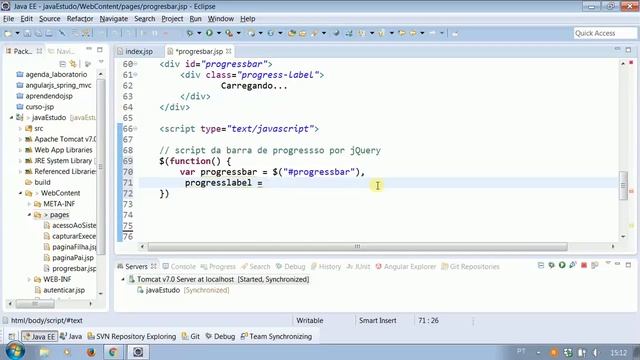Viewport: 640px width, 360px height.
Task: Collapse the WebContent folder node
Action: [x=20, y=193]
